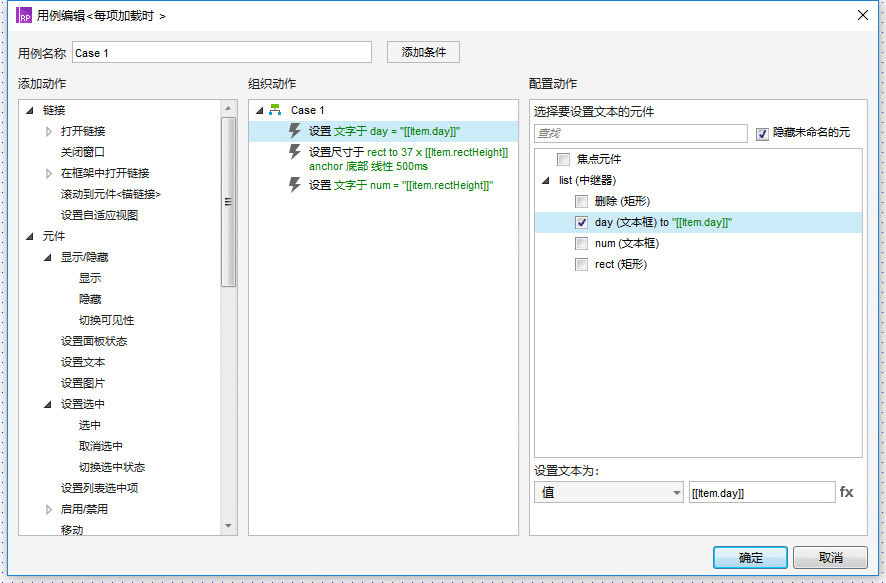Add the 显示 action
886x583 pixels.
point(90,278)
